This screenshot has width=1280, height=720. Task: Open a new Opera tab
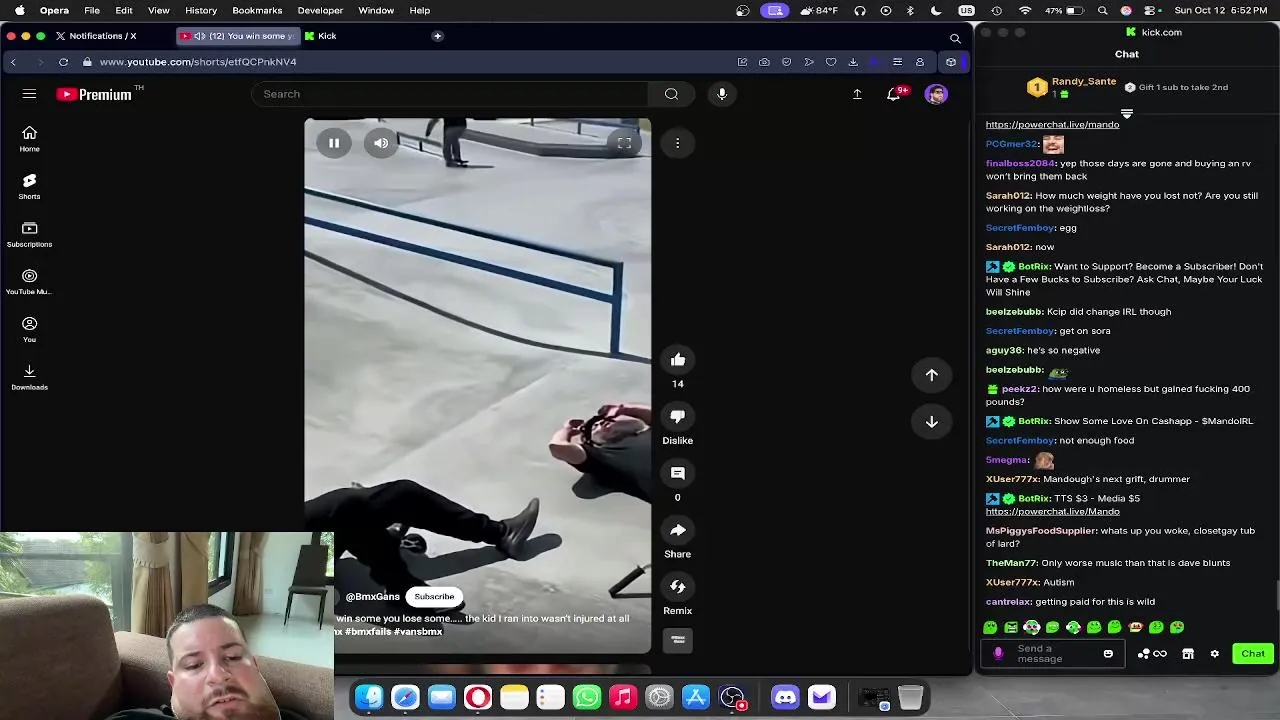[x=437, y=36]
